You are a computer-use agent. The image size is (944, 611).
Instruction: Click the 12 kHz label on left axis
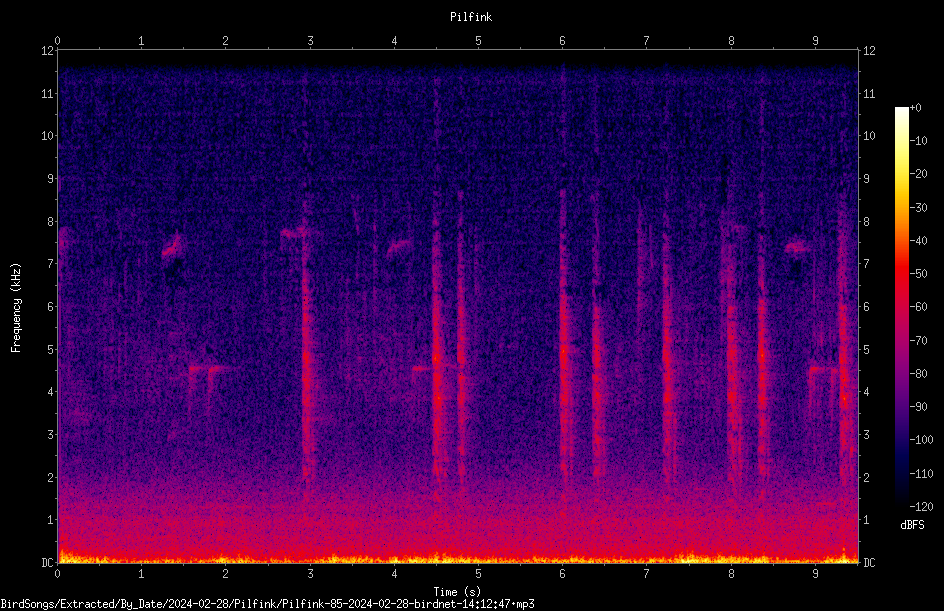(48, 51)
